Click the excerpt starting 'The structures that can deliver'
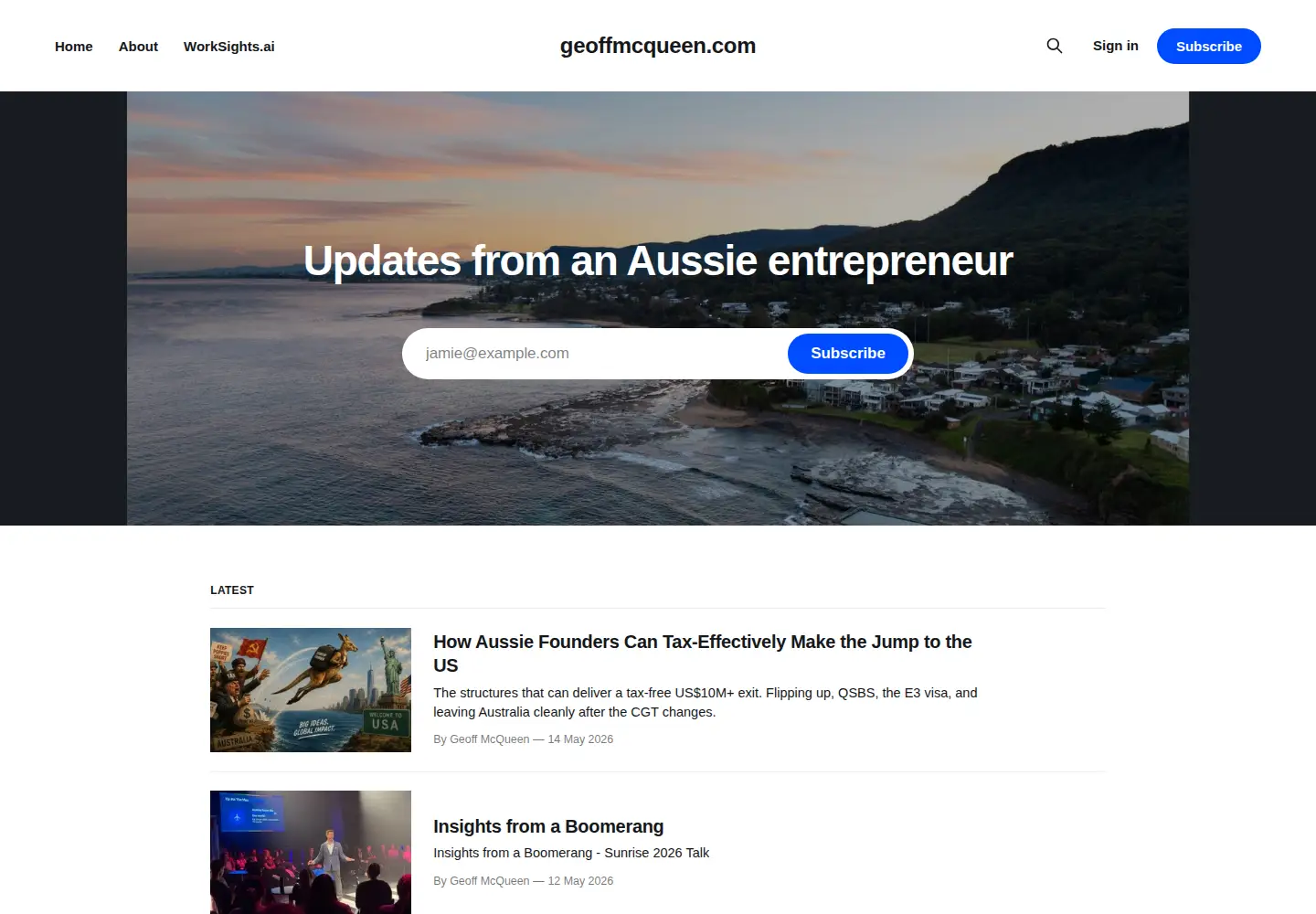 click(706, 702)
